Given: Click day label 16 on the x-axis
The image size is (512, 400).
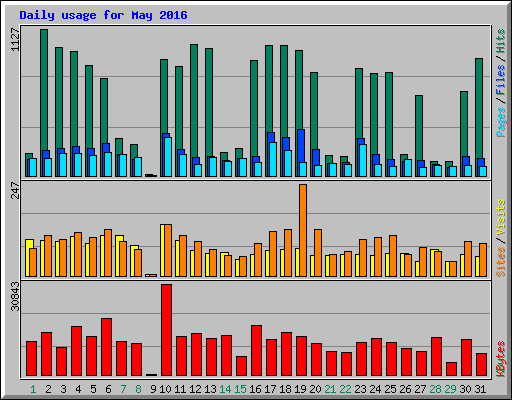Looking at the screenshot, I should coord(255,389).
